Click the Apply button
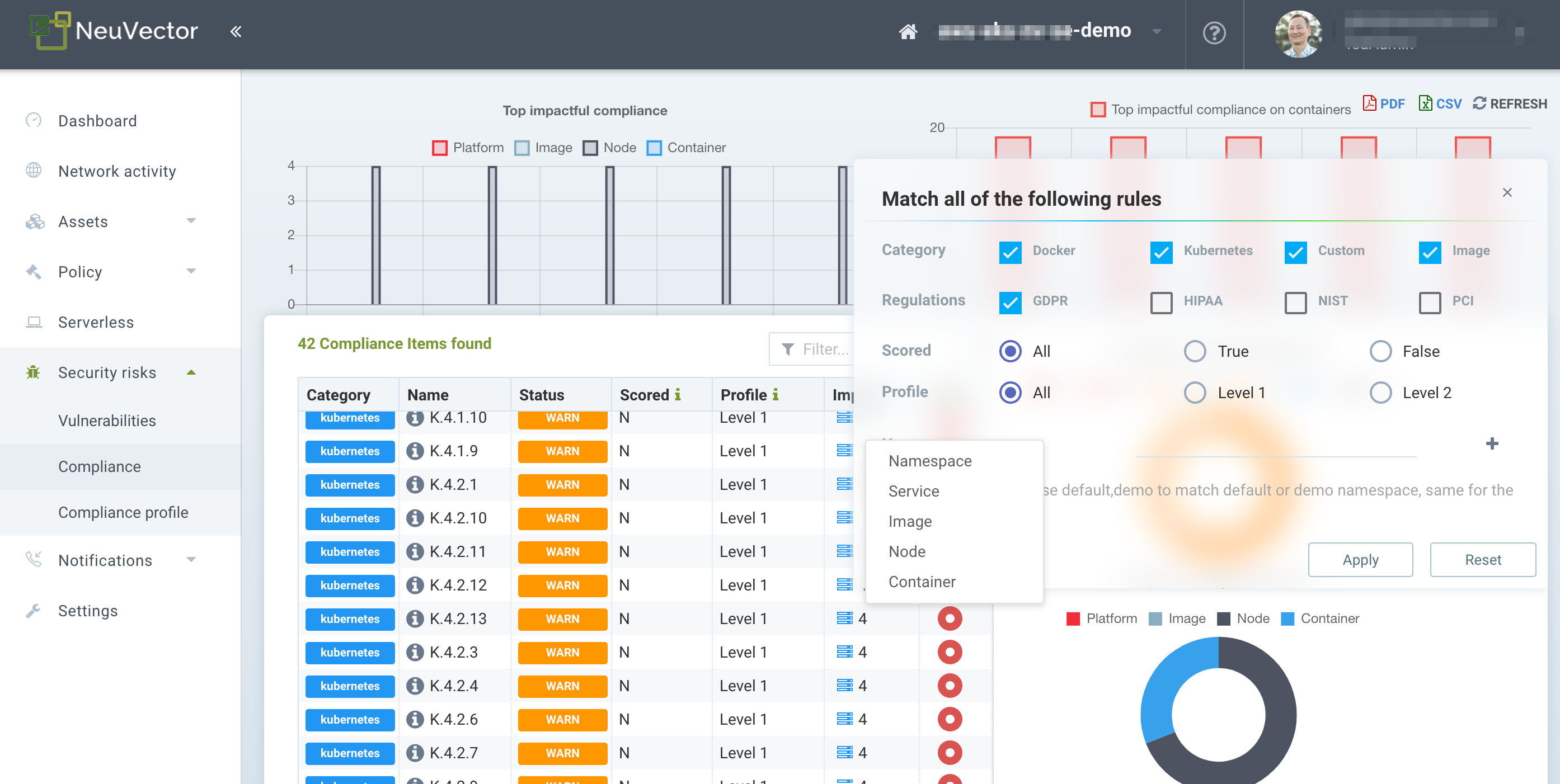 pos(1360,559)
